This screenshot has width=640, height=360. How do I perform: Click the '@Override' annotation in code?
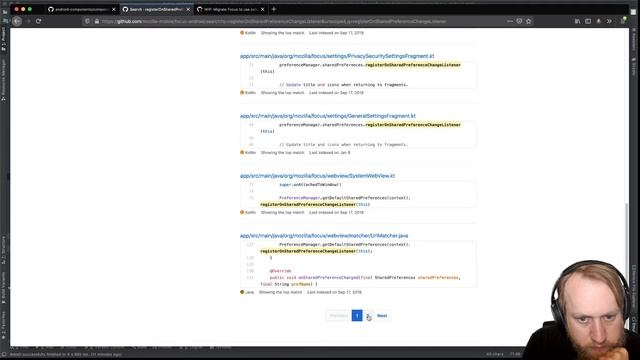pyautogui.click(x=280, y=271)
